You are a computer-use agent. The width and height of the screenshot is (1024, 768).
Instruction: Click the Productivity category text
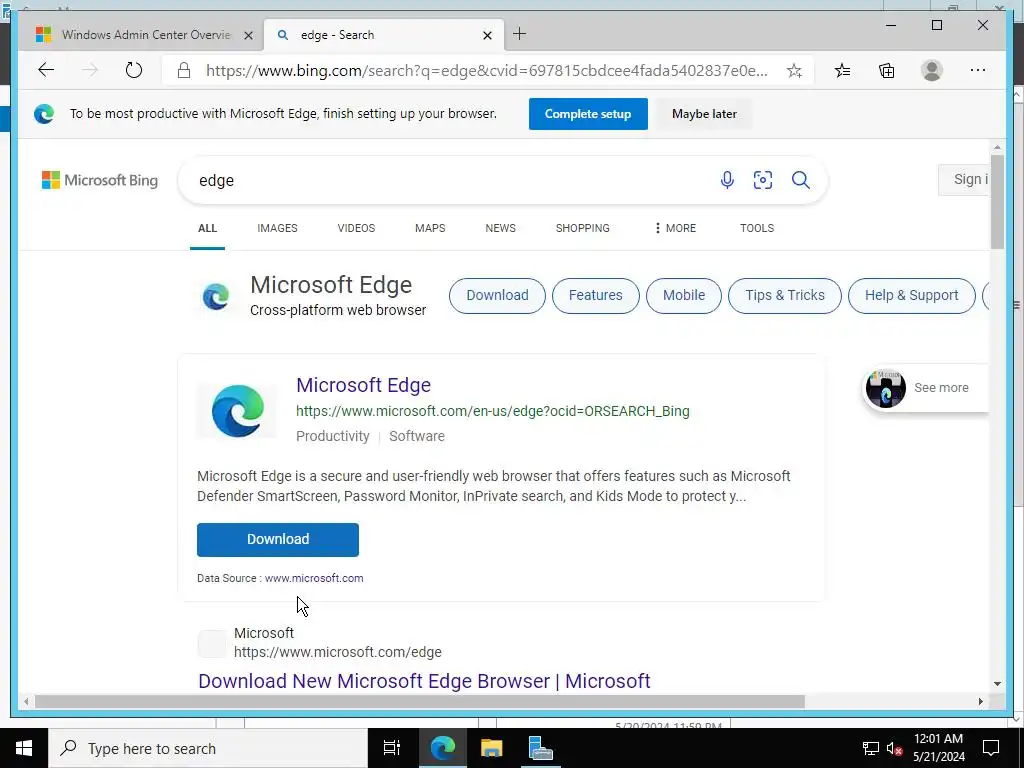click(x=332, y=436)
